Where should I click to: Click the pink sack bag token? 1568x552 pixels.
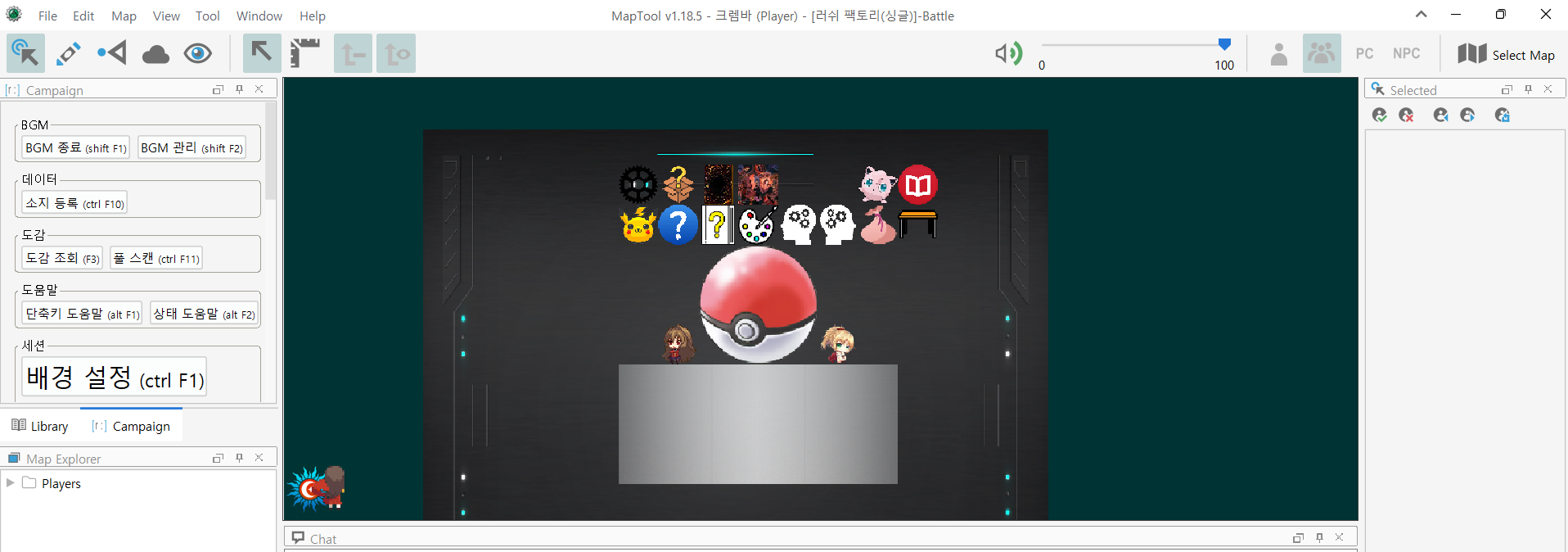pyautogui.click(x=878, y=225)
